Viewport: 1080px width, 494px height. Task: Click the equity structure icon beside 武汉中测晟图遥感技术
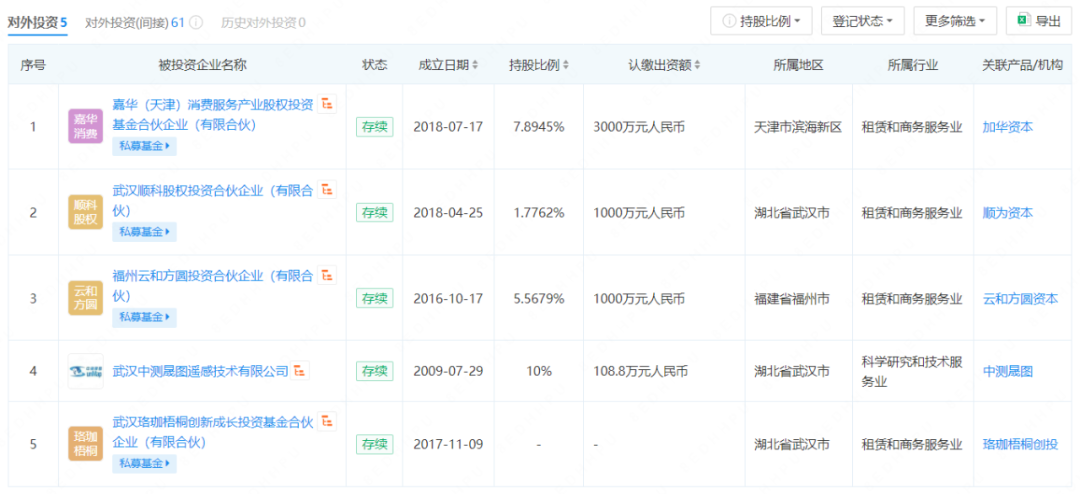click(301, 371)
